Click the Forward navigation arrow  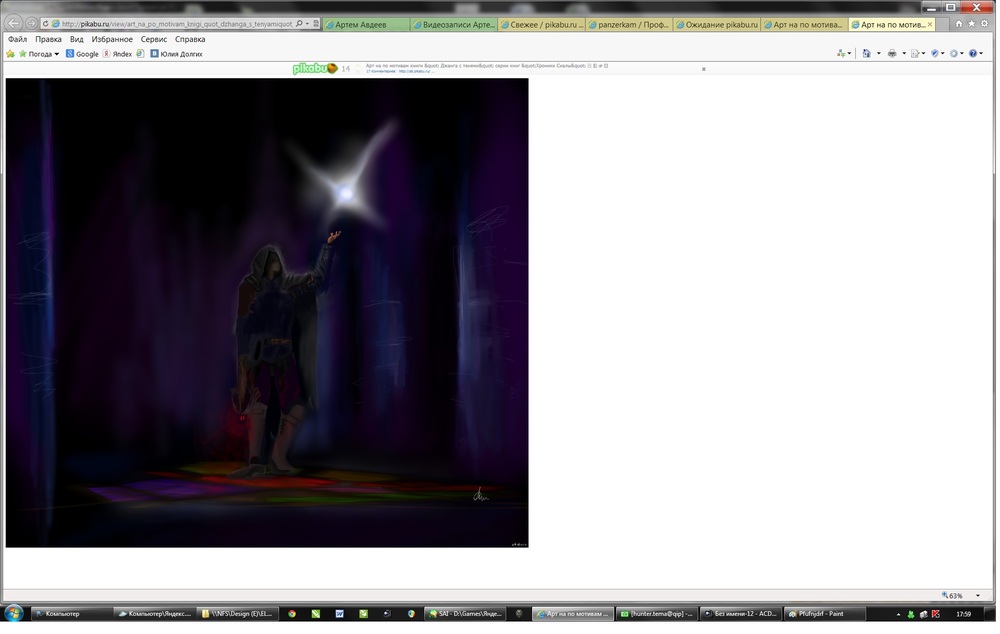click(31, 23)
